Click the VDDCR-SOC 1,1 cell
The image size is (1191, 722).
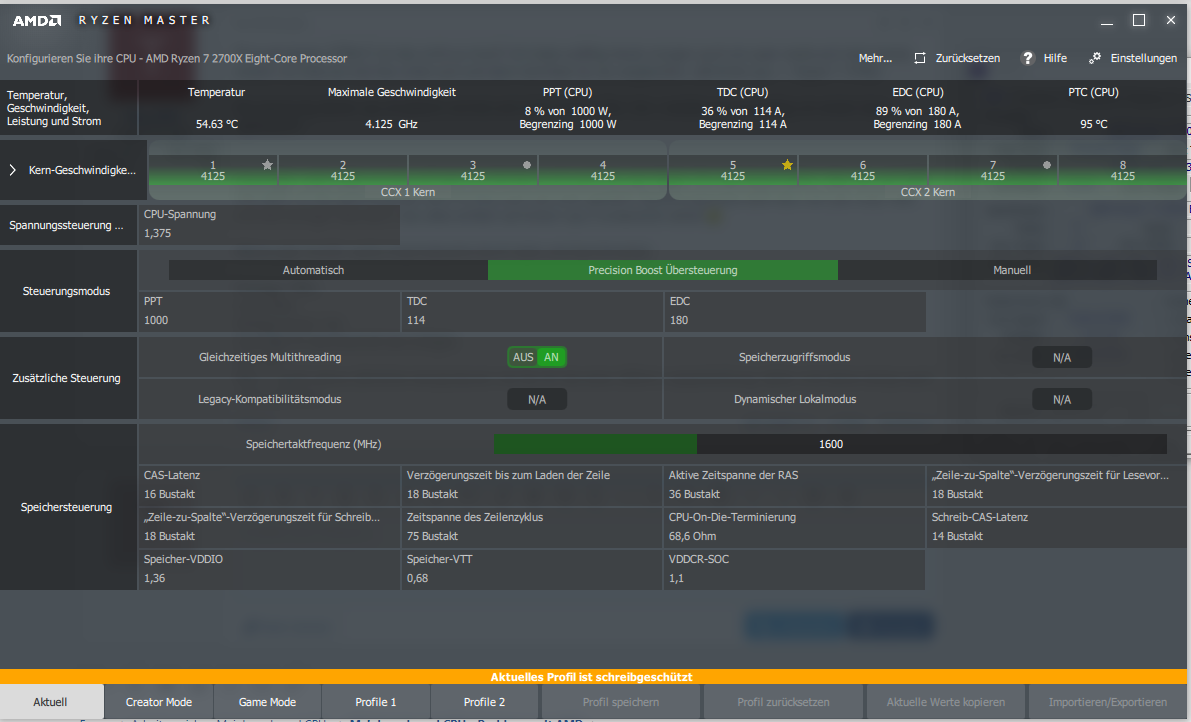click(795, 569)
